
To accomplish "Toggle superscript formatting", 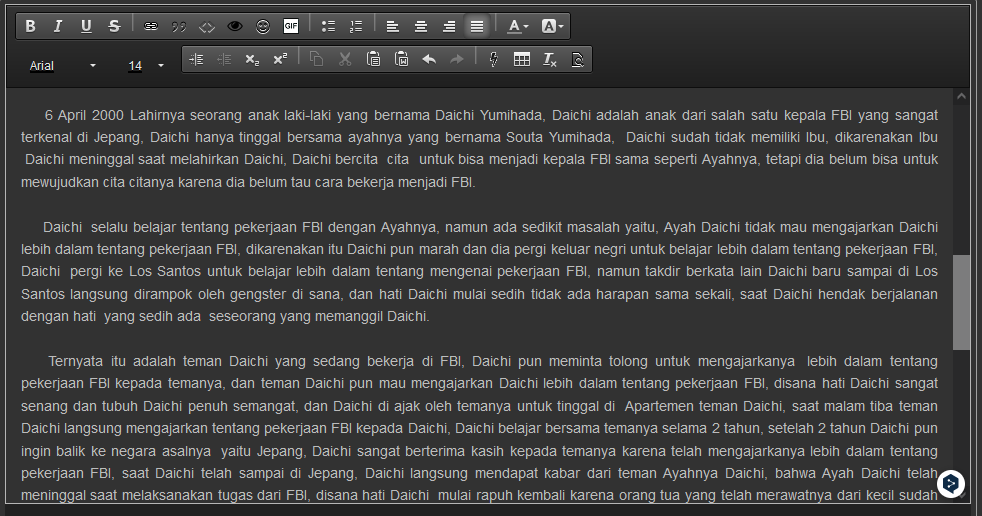I will tap(280, 59).
